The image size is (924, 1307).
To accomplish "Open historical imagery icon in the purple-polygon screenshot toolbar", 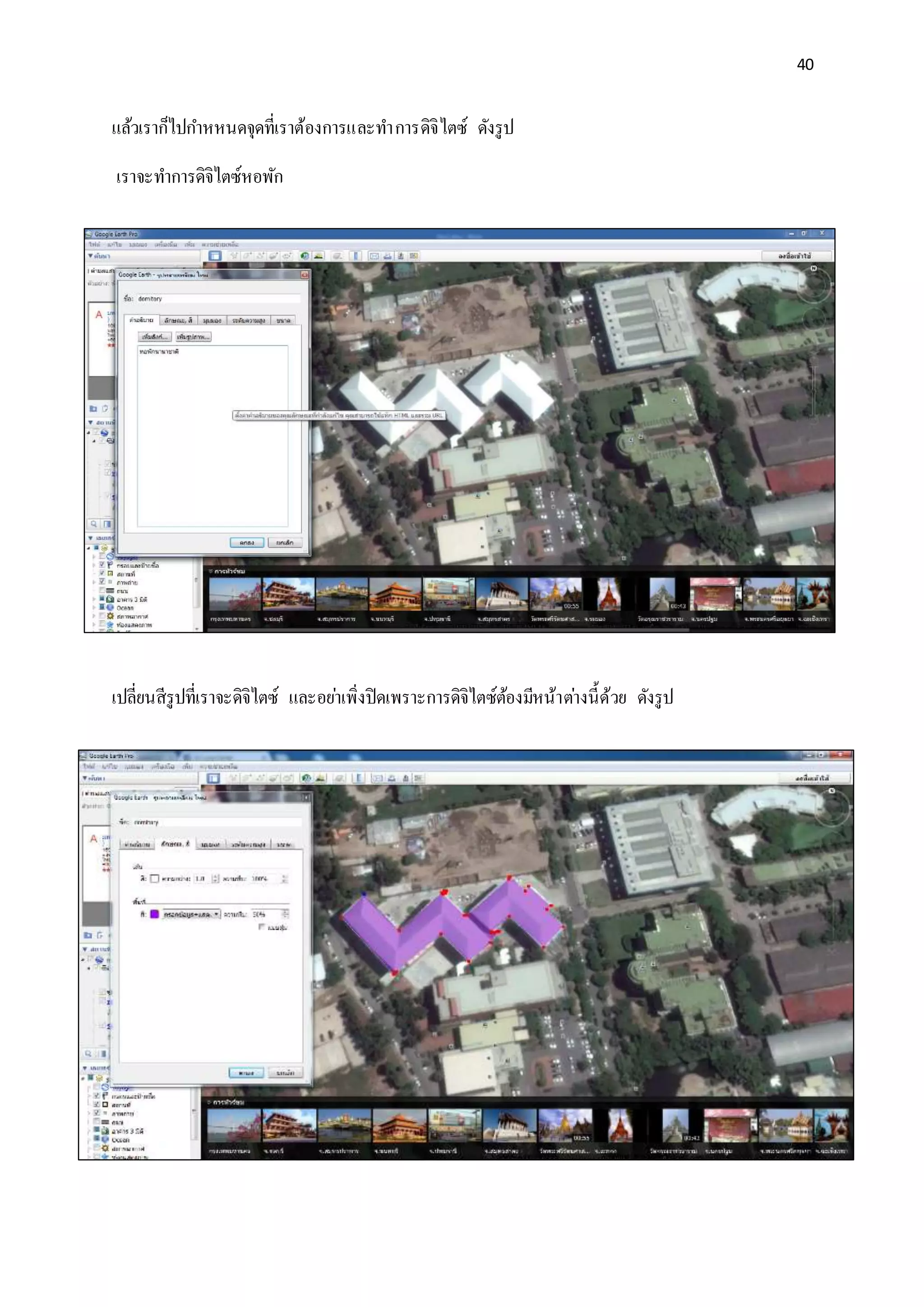I will coord(307,778).
